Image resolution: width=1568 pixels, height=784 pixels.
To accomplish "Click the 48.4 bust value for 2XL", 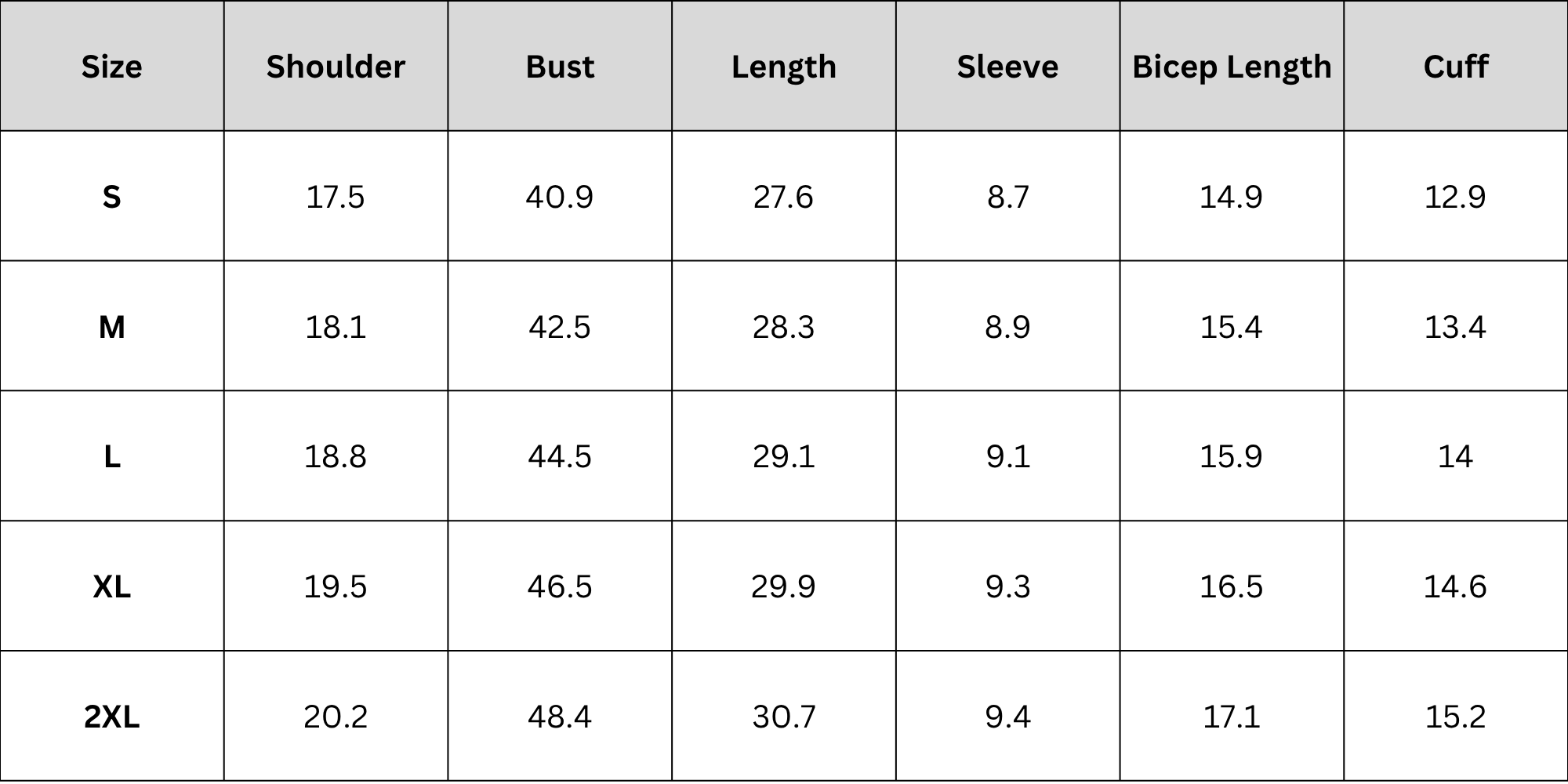I will [560, 717].
